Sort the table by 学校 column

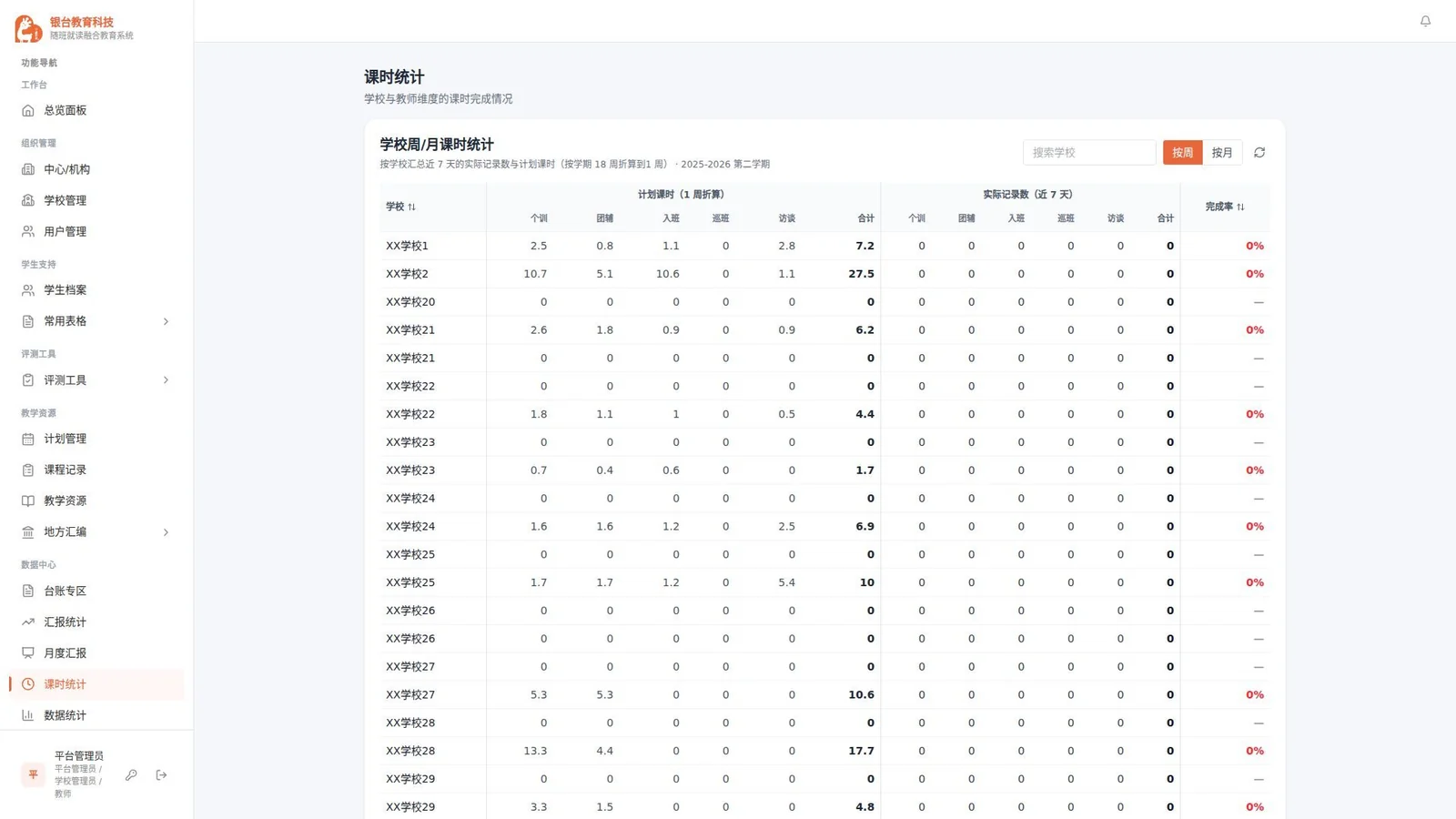[400, 207]
